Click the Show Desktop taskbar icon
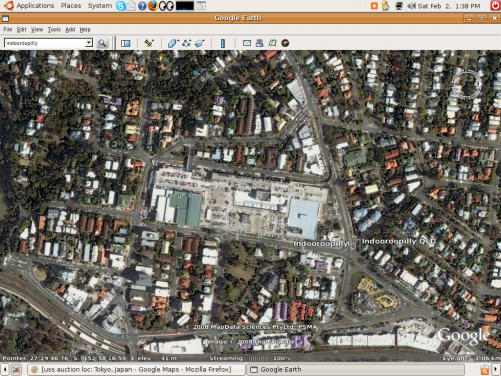The image size is (501, 376). (17, 369)
